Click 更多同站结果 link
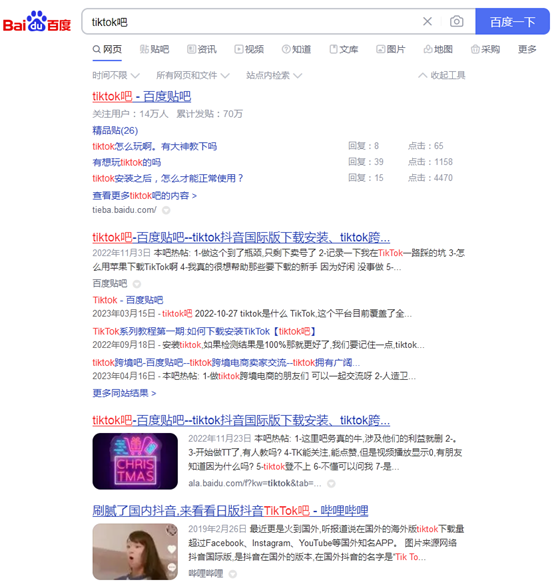This screenshot has width=554, height=584. 124,393
